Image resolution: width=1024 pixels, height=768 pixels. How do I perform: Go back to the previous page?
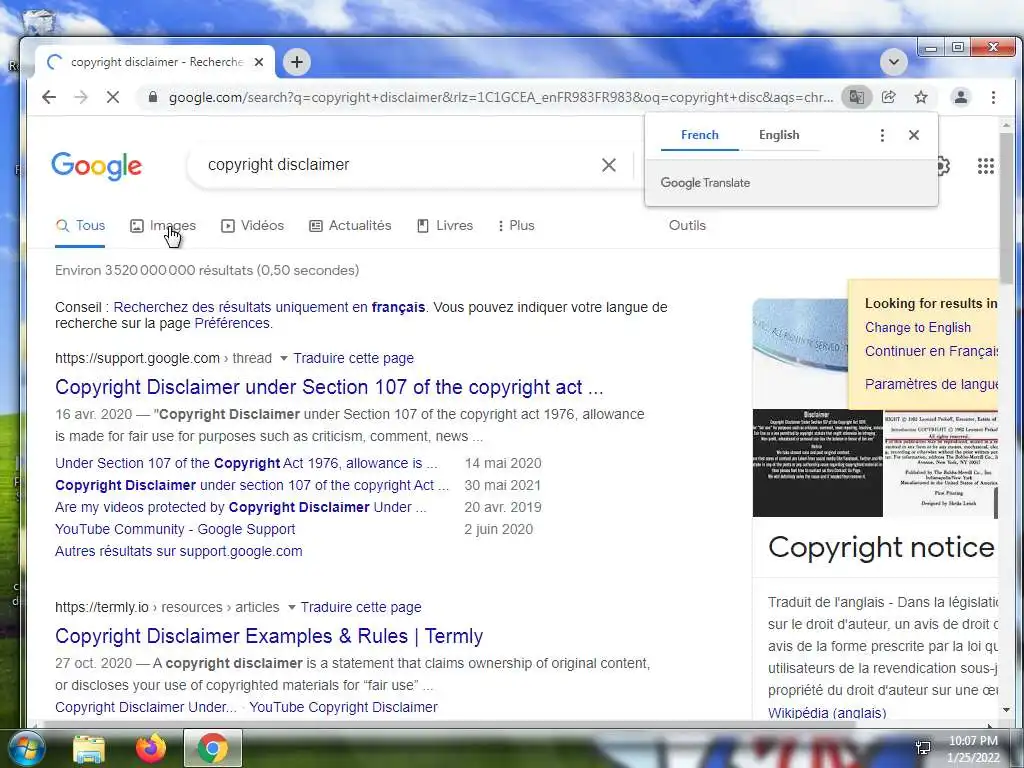pyautogui.click(x=49, y=97)
